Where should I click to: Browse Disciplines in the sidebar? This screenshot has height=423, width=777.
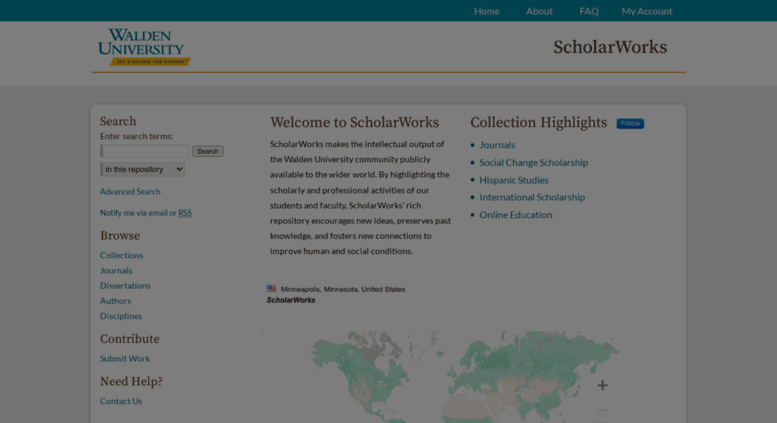point(121,316)
